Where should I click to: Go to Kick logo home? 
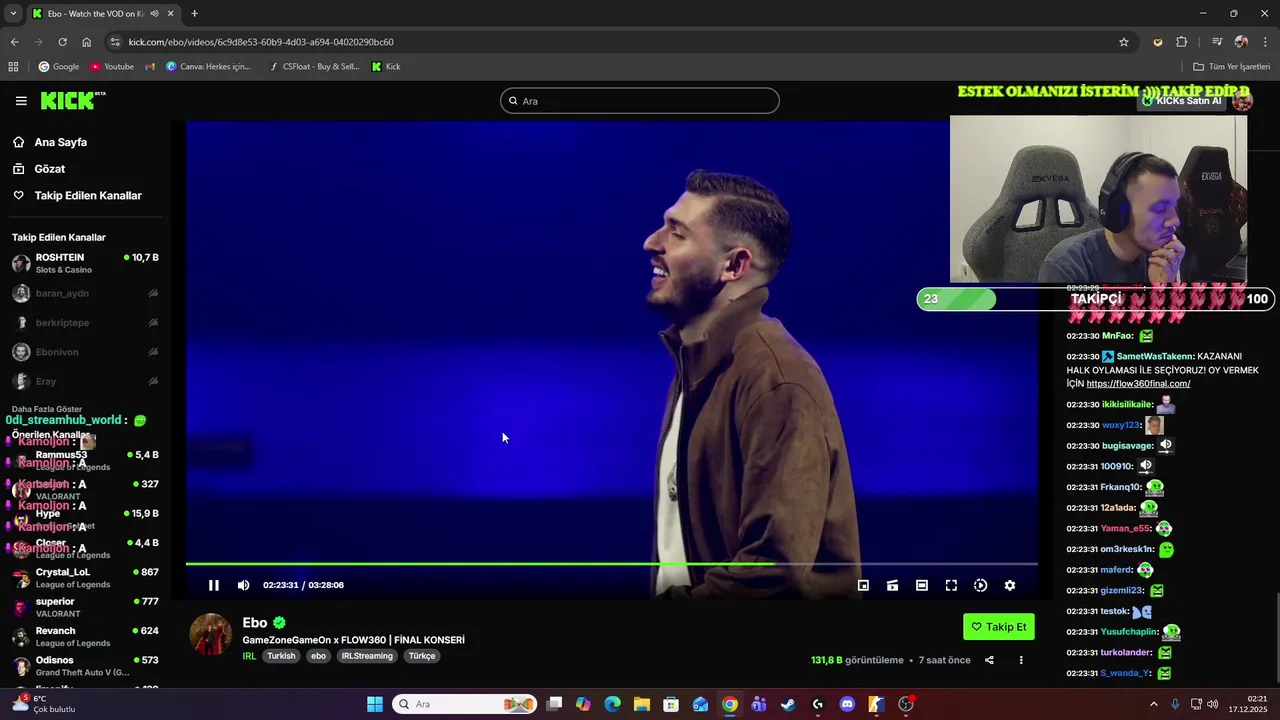[x=73, y=100]
